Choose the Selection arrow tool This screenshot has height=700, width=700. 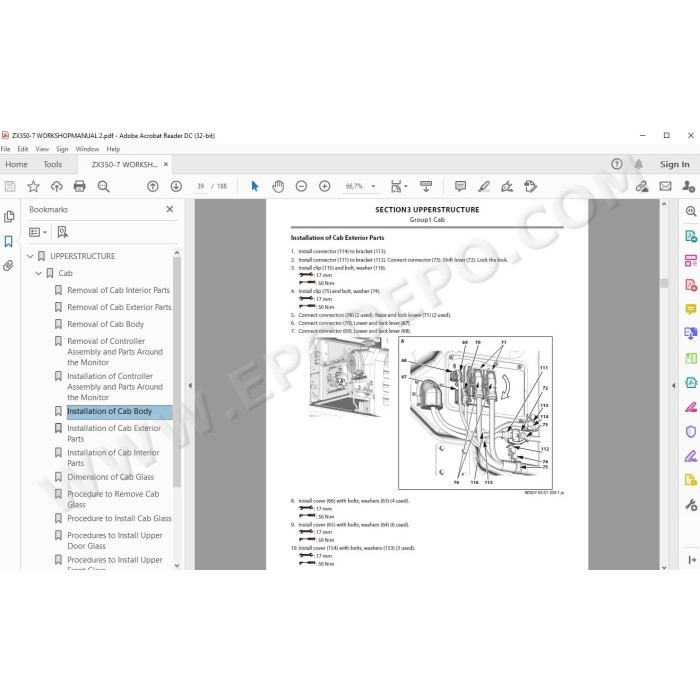[255, 186]
